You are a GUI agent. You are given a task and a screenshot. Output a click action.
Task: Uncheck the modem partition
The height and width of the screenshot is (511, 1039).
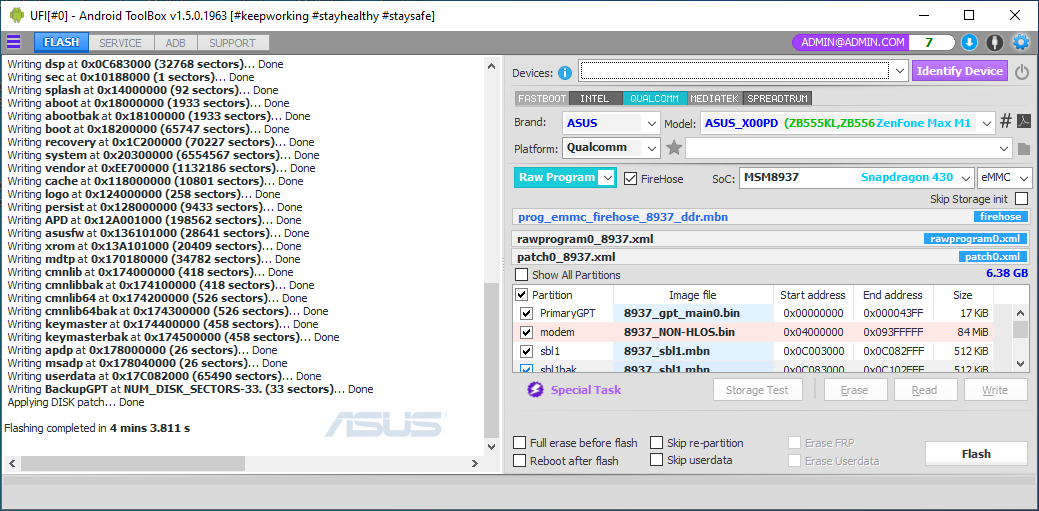527,332
